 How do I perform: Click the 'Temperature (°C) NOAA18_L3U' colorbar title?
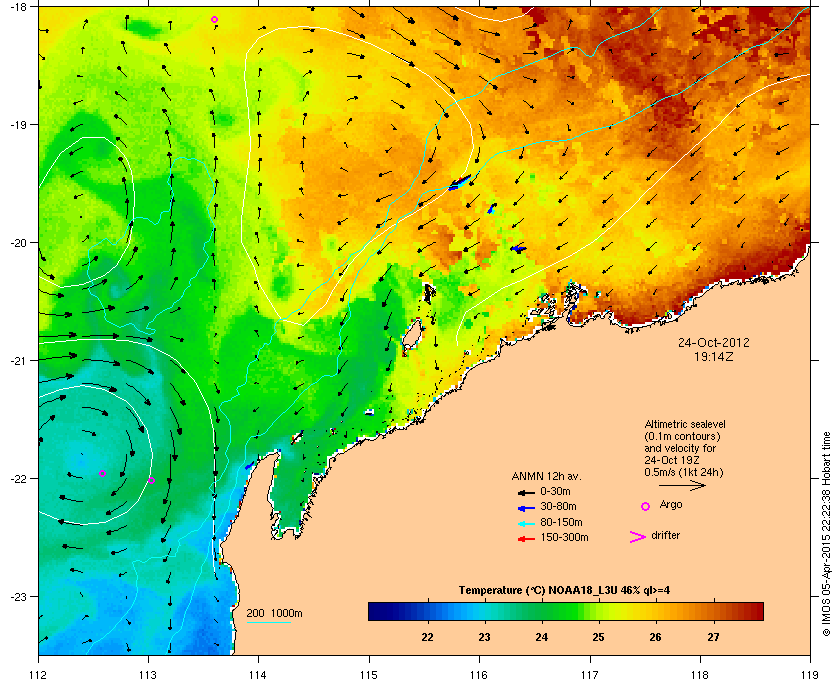click(x=564, y=591)
